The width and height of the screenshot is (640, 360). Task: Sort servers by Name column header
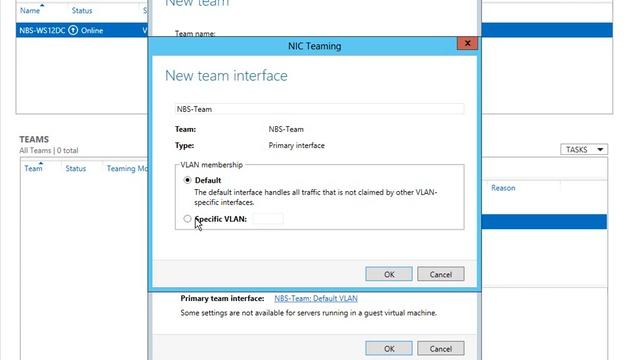coord(30,11)
